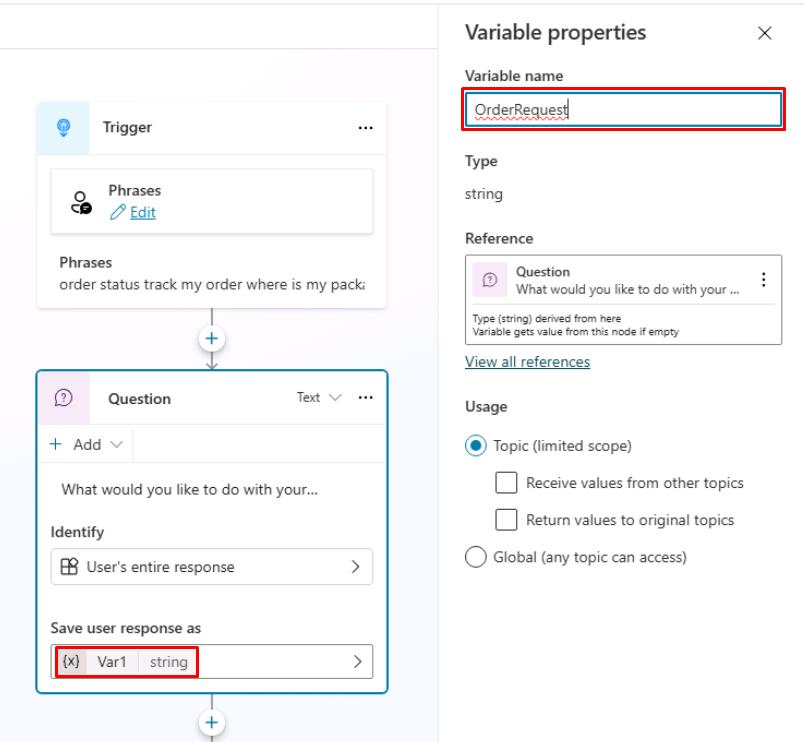Open the Text type dropdown on Question node
The width and height of the screenshot is (804, 742).
click(x=318, y=397)
